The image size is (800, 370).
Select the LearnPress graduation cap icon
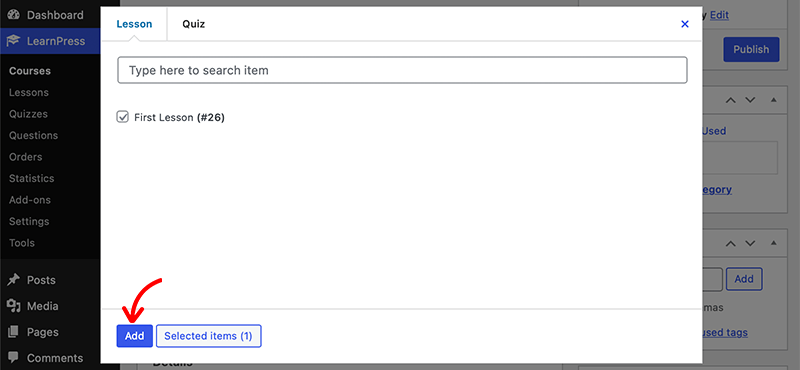point(14,41)
